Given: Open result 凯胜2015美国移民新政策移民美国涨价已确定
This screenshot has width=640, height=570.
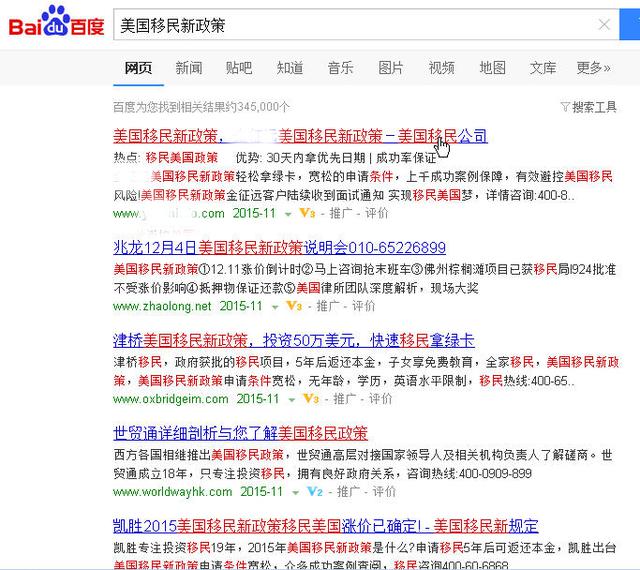Looking at the screenshot, I should click(326, 526).
